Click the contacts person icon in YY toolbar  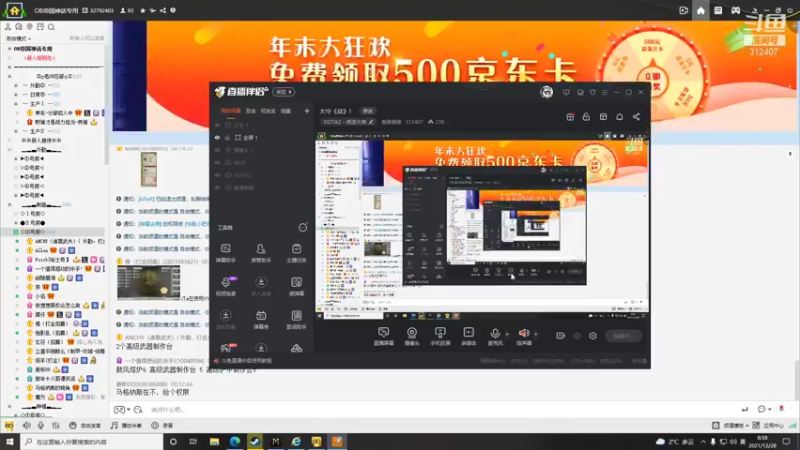8,27
